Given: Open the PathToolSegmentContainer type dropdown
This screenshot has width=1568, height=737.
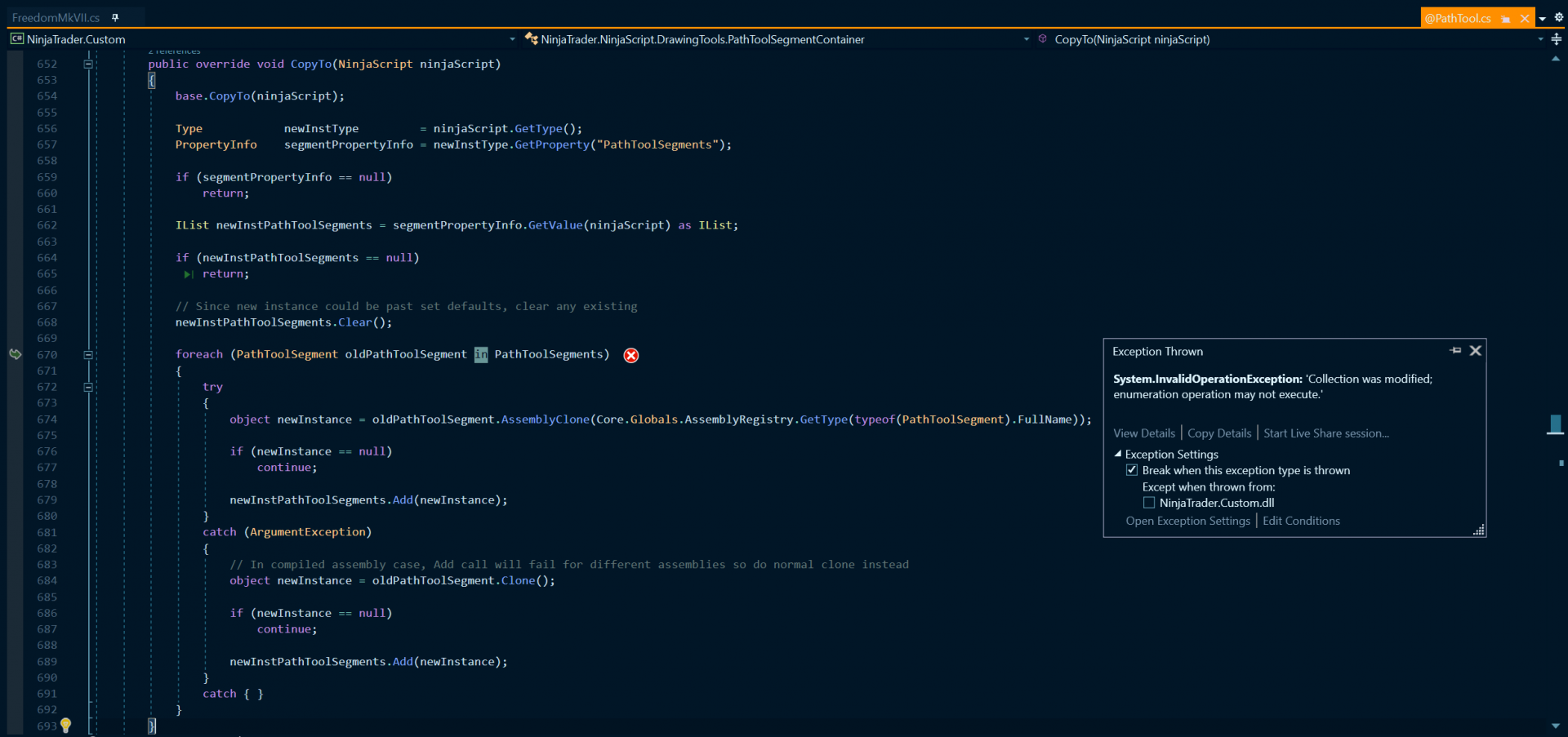Looking at the screenshot, I should click(x=1027, y=39).
